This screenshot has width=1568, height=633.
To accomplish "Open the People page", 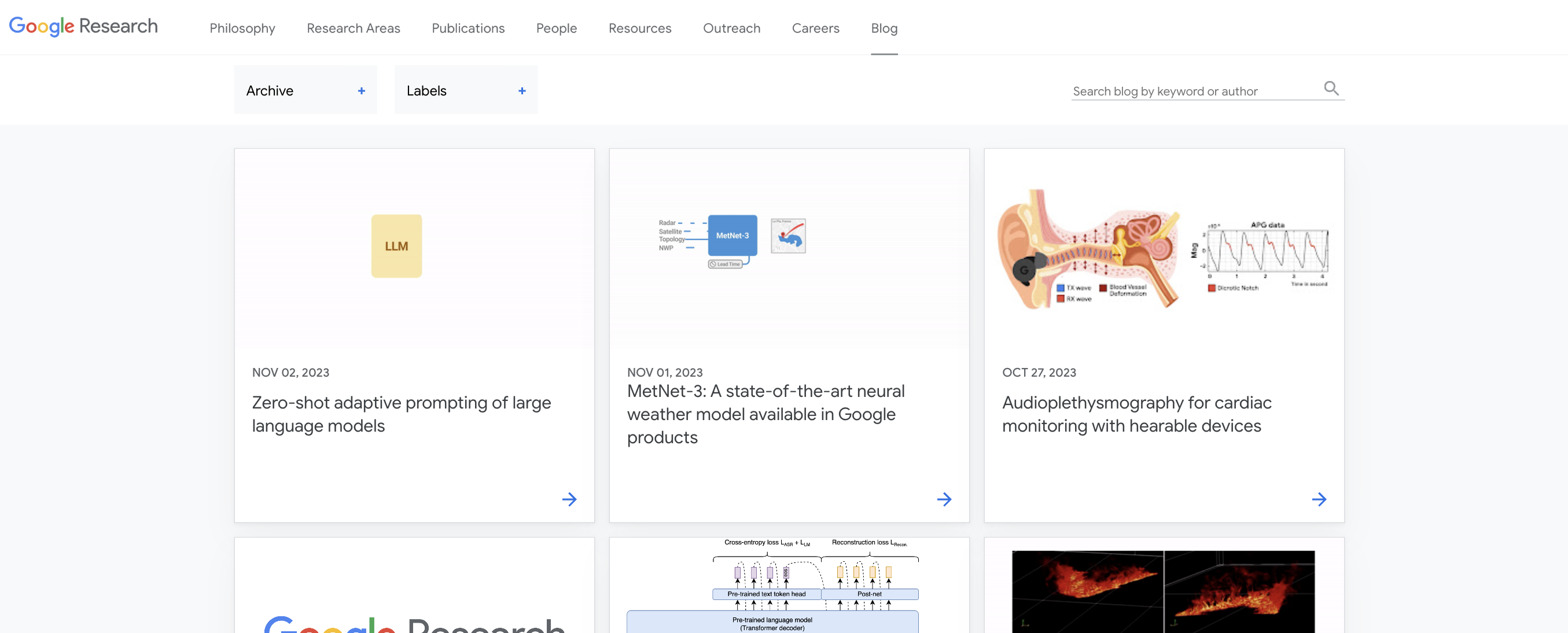I will click(x=557, y=28).
